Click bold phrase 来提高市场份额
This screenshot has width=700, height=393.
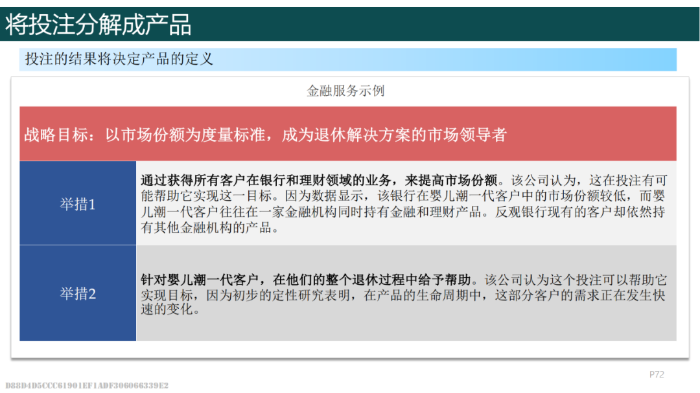coord(451,180)
